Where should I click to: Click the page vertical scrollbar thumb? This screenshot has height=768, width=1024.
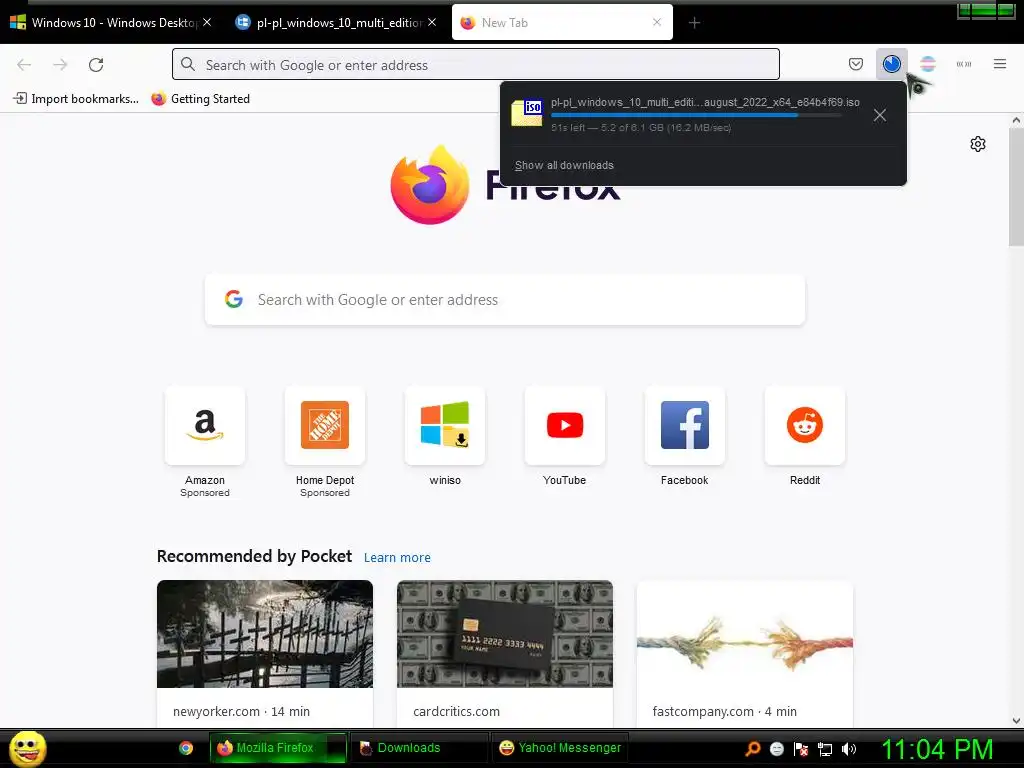pos(1016,187)
